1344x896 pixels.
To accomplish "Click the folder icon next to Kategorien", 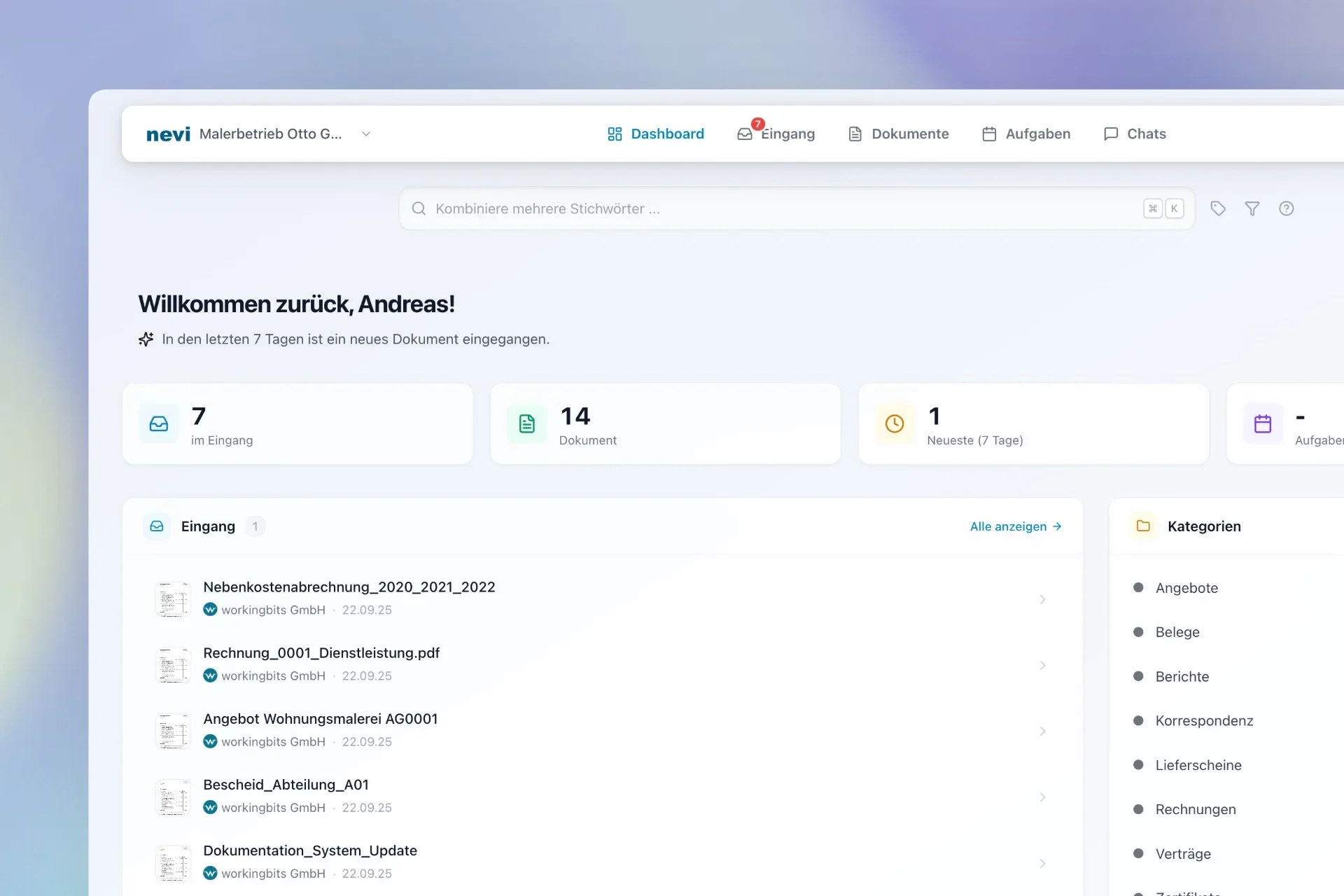I will [x=1143, y=526].
